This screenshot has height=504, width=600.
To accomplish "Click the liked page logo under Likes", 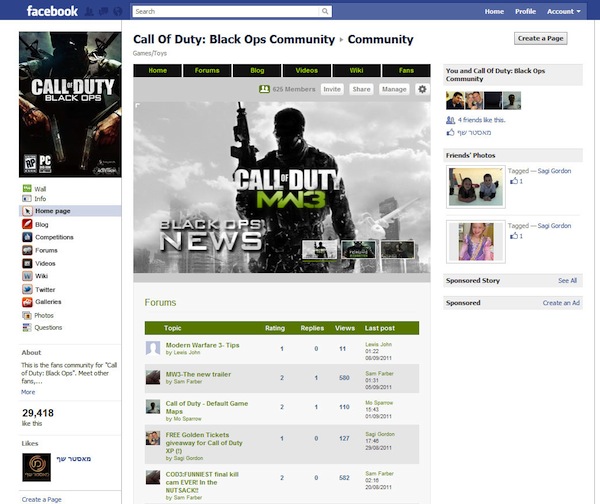I will tap(36, 467).
